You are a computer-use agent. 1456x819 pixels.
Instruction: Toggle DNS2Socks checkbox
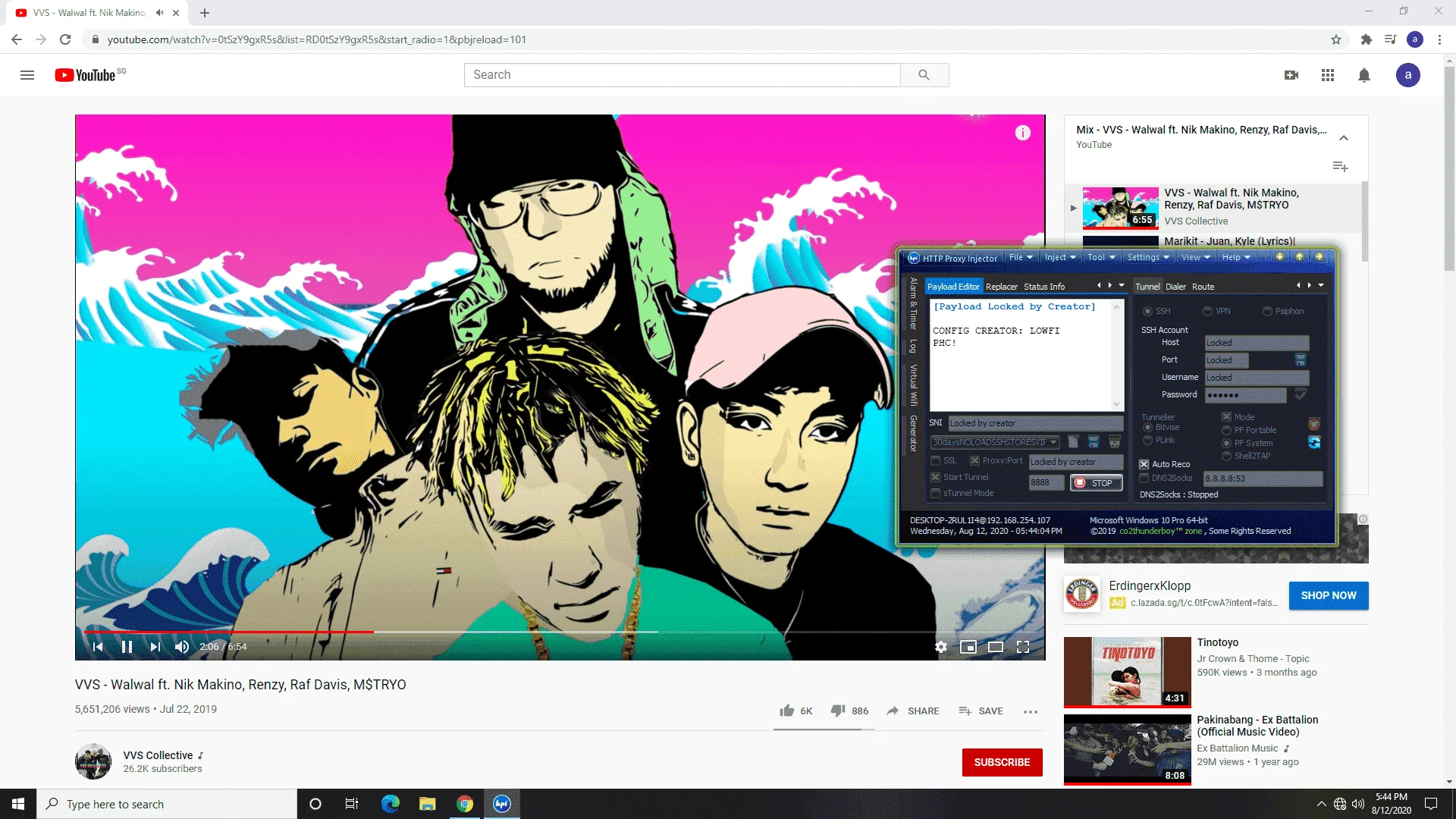pyautogui.click(x=1144, y=479)
